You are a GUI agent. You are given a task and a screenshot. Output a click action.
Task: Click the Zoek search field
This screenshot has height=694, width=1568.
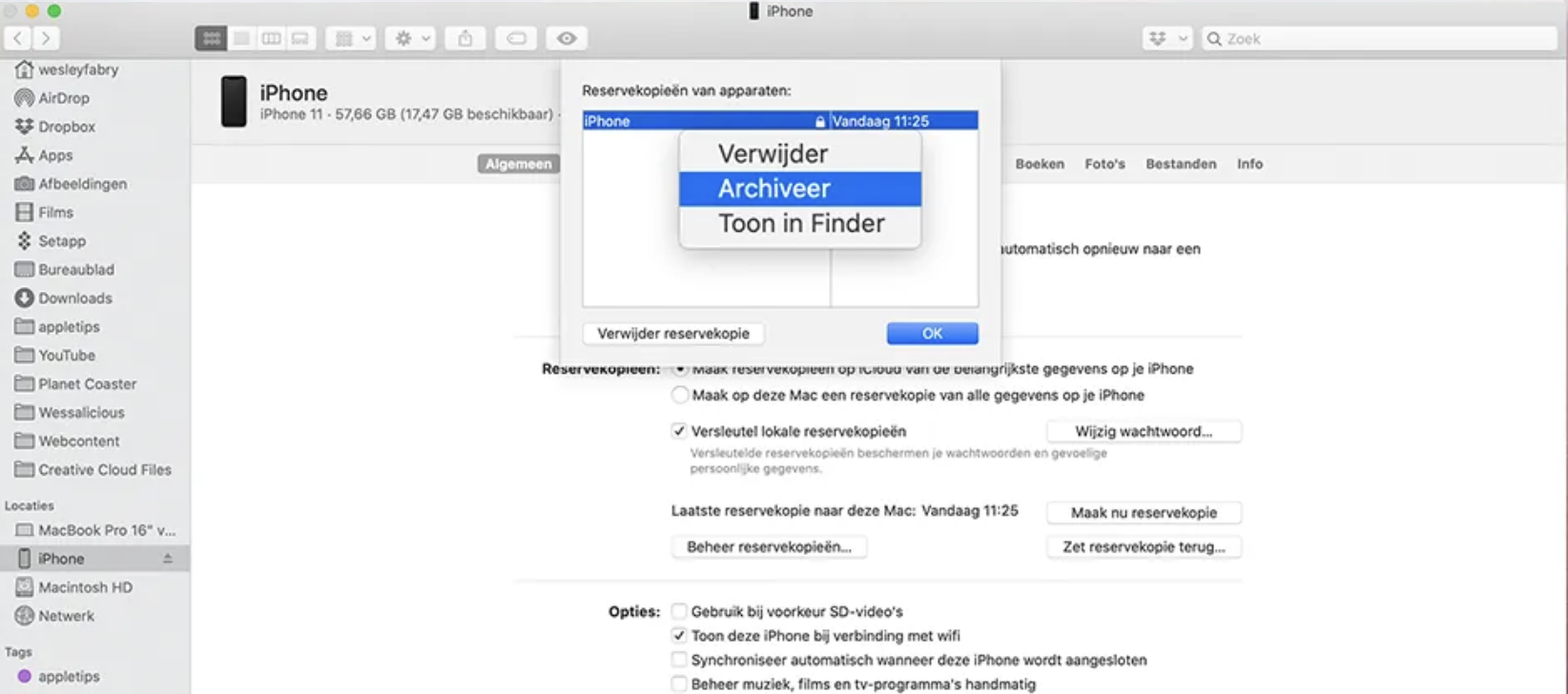[1379, 38]
